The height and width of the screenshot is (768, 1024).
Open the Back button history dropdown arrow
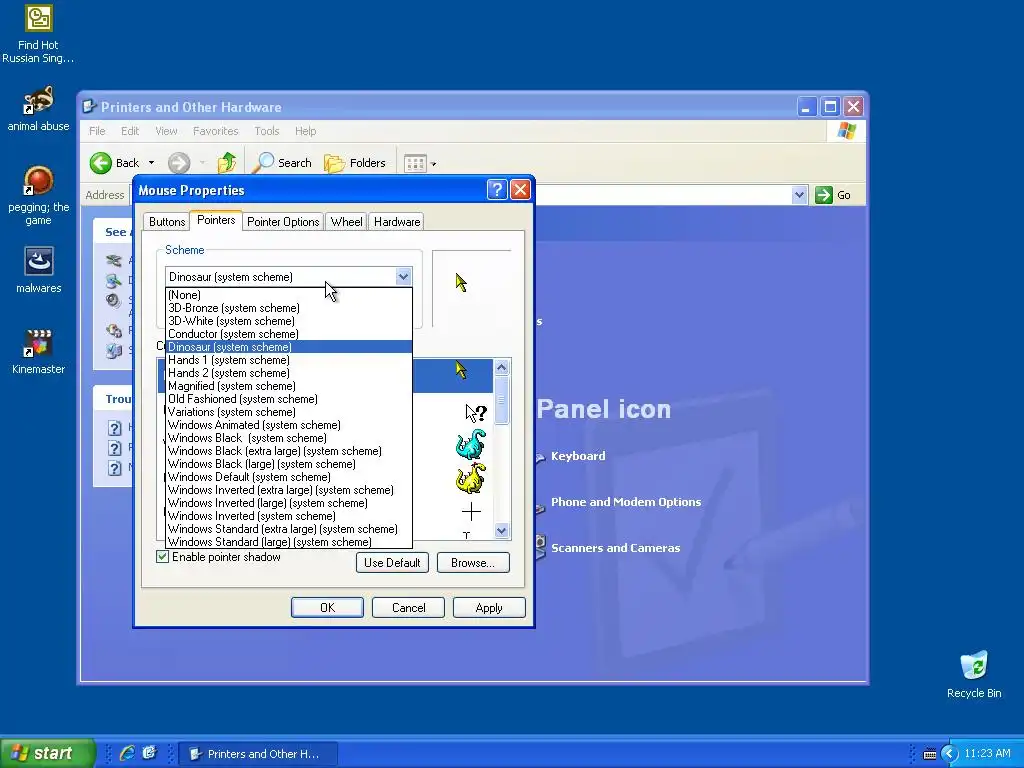tap(152, 163)
